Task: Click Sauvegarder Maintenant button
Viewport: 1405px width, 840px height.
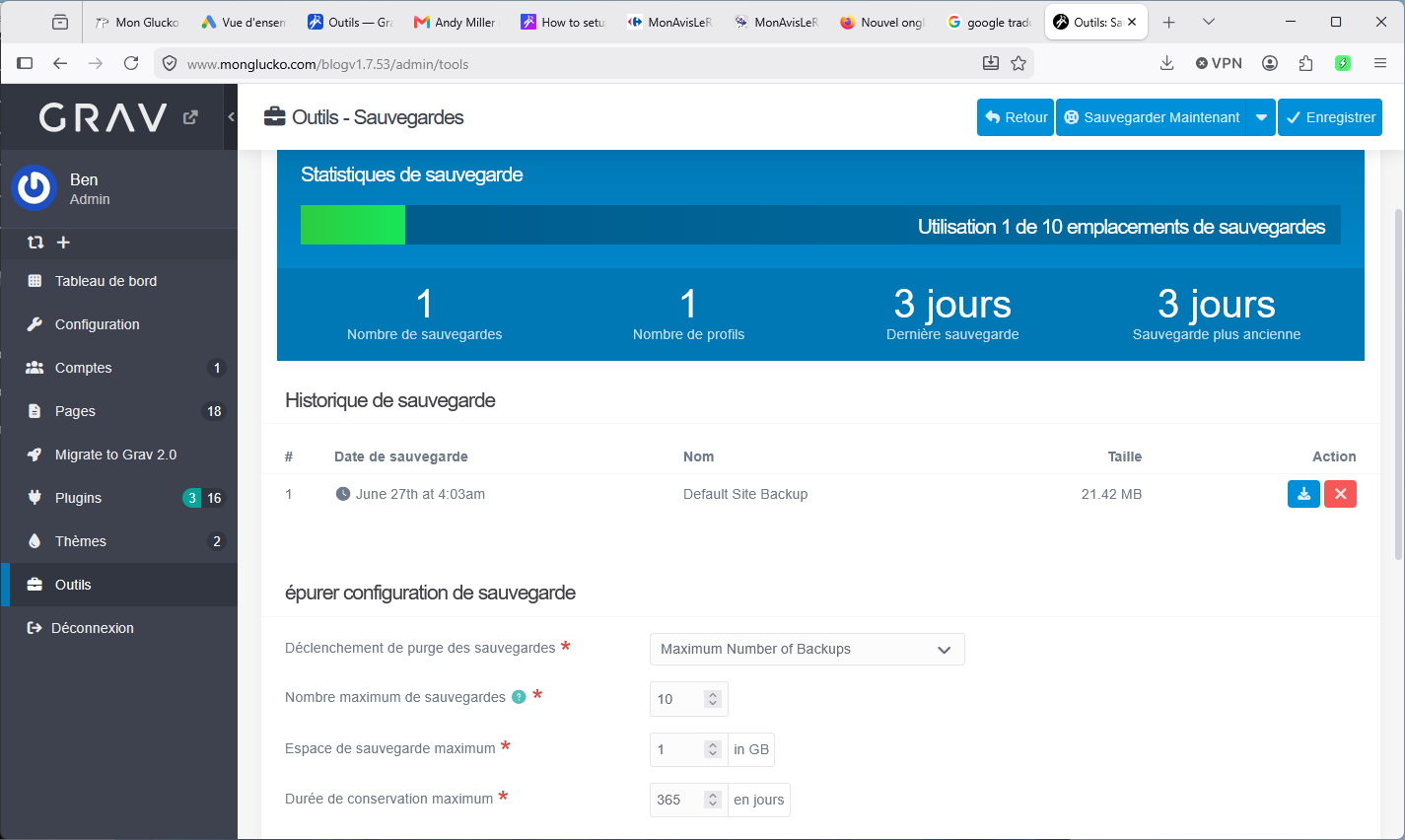Action: [x=1152, y=117]
